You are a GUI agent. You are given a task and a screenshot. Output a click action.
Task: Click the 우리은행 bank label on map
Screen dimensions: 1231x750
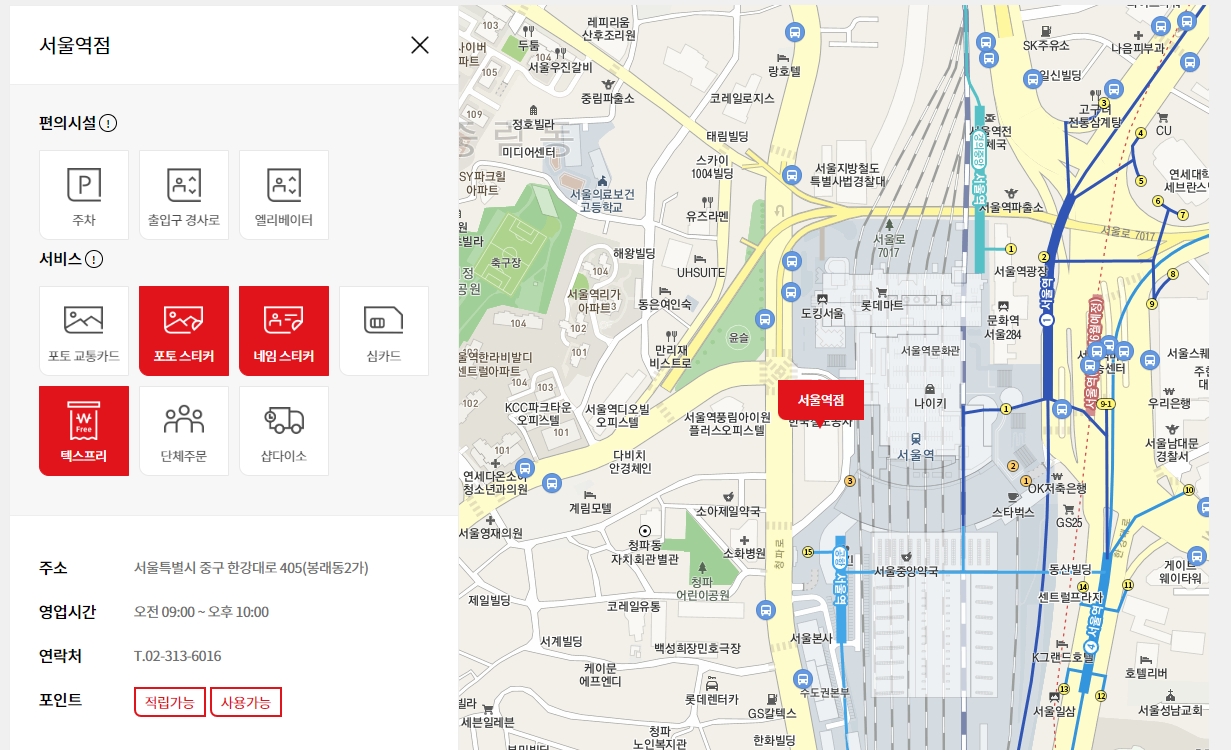(1169, 403)
